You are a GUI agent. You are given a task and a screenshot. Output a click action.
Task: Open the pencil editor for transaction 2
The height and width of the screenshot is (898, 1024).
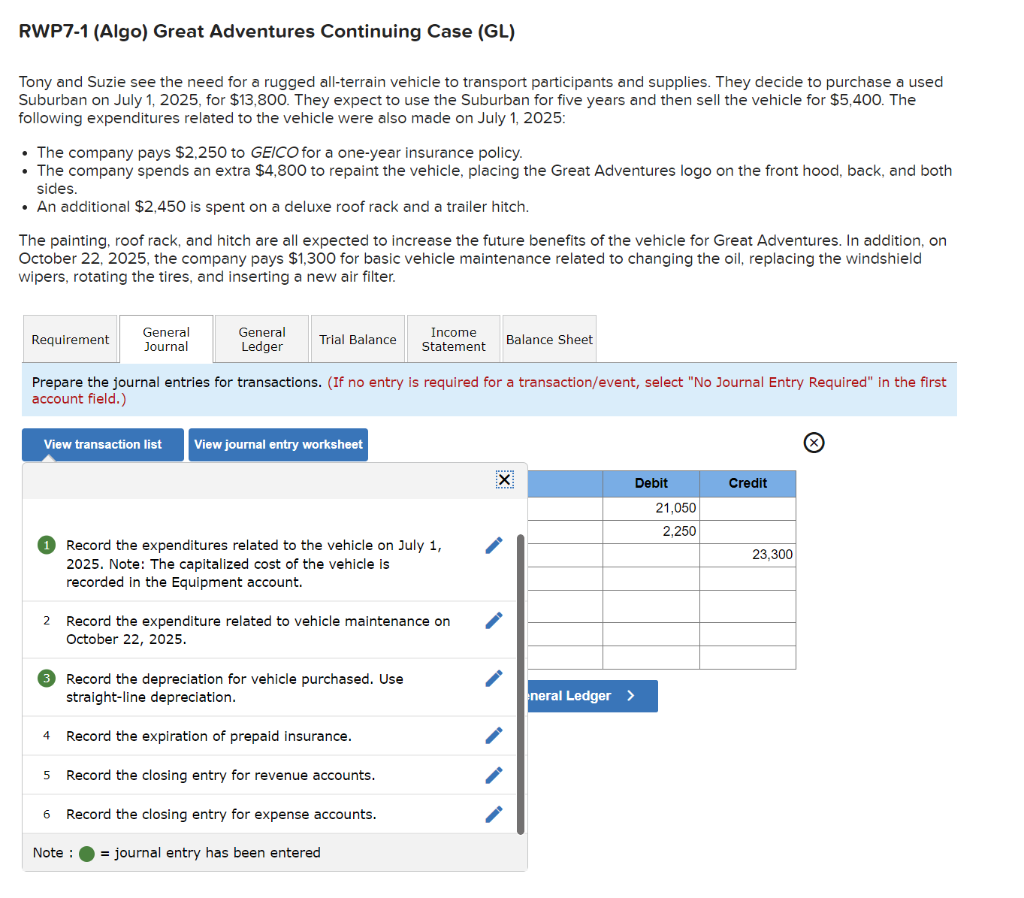(x=493, y=620)
